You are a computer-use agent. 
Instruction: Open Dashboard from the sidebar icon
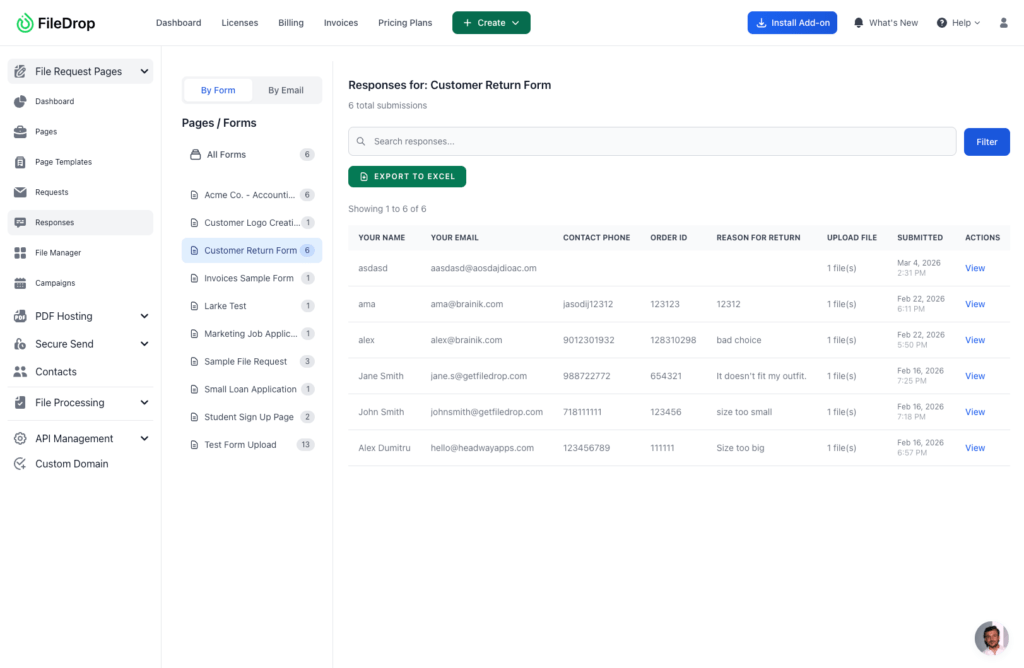click(x=22, y=101)
